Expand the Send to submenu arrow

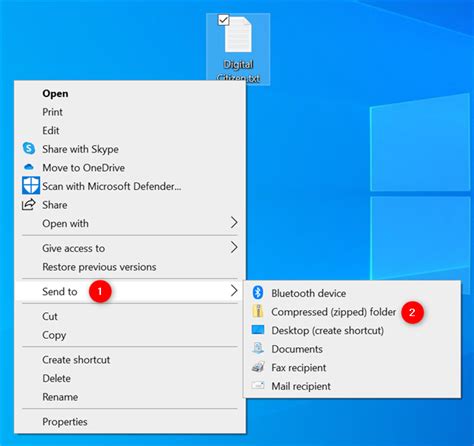[234, 291]
